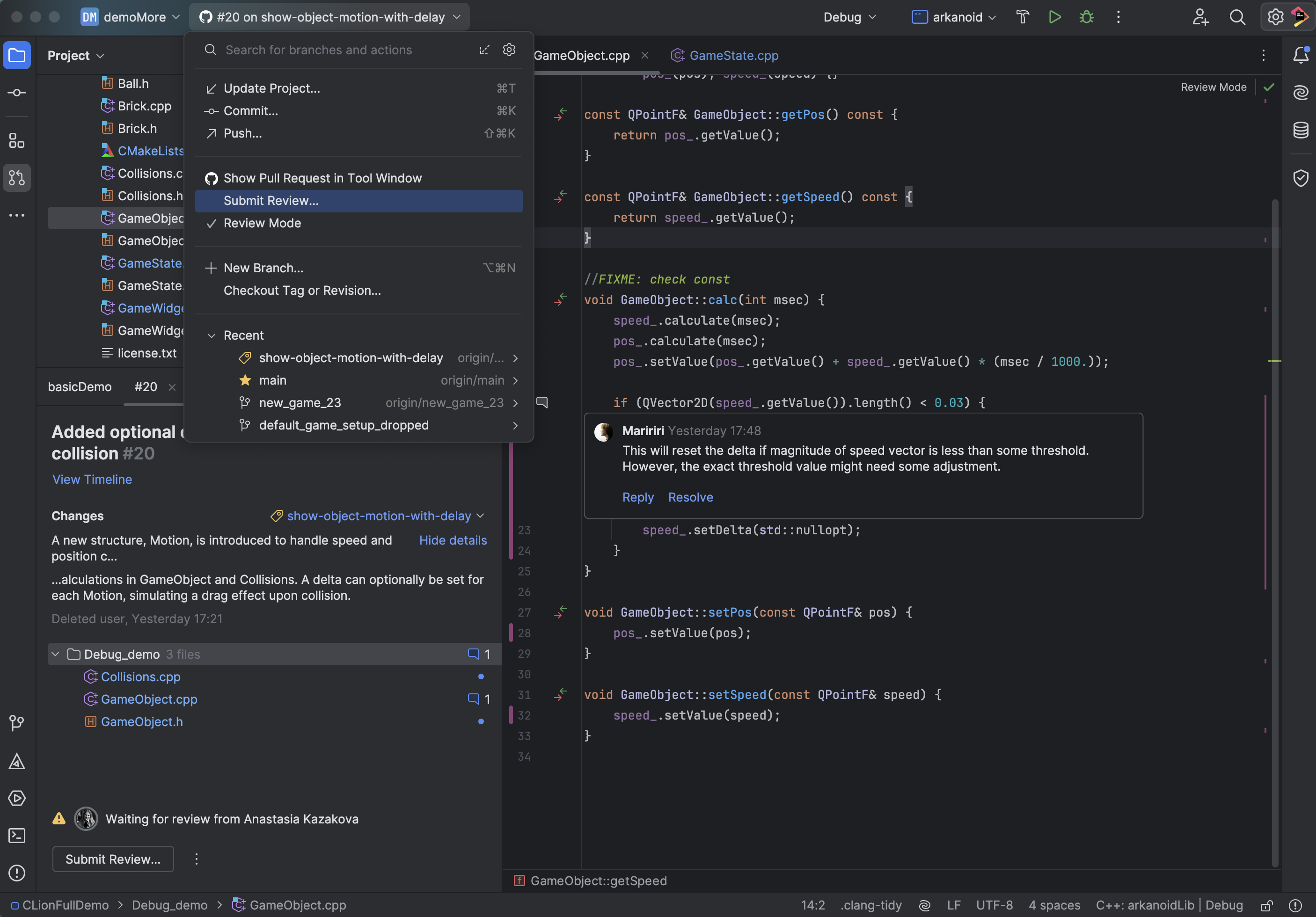Image resolution: width=1316 pixels, height=917 pixels.
Task: Open the Structure tool window icon
Action: click(17, 140)
